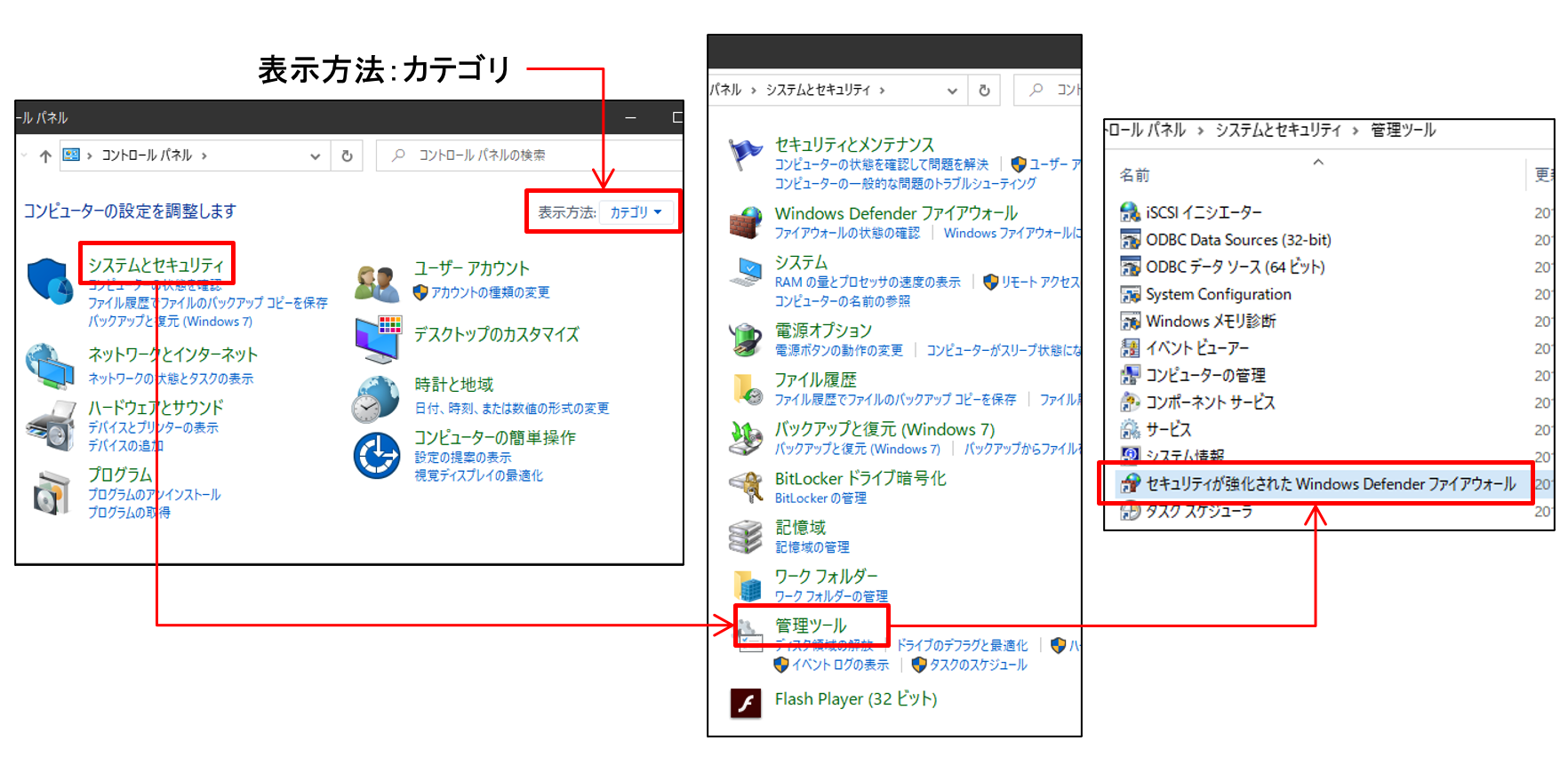This screenshot has height=757, width=1568.
Task: Click the イベント ビューアー icon
Action: point(1130,348)
